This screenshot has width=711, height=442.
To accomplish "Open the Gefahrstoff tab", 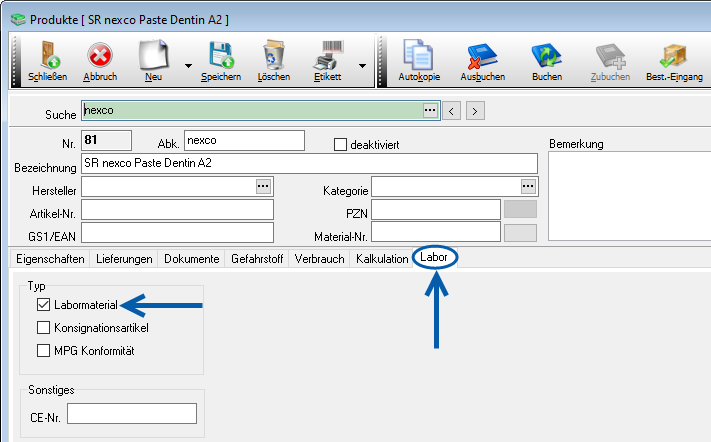I will (257, 259).
